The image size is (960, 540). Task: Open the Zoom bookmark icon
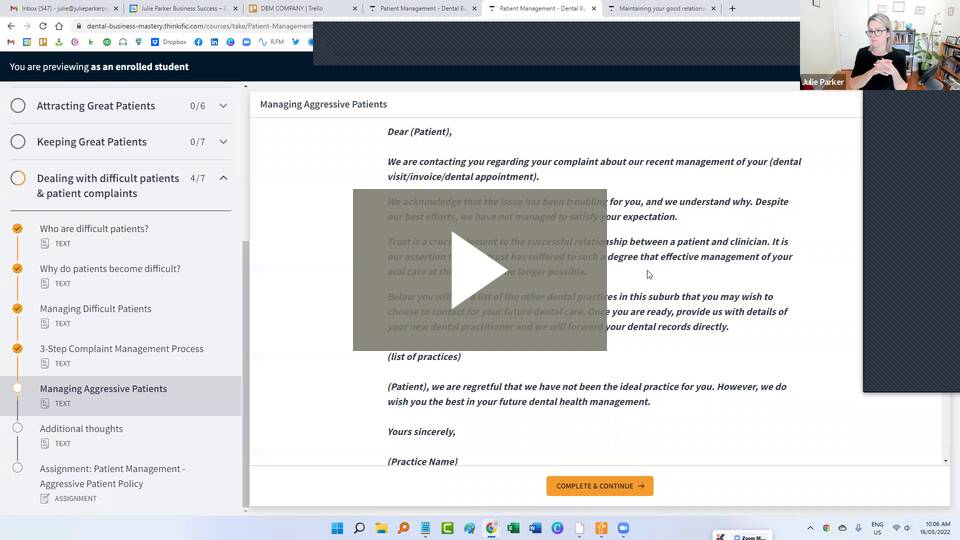point(246,42)
